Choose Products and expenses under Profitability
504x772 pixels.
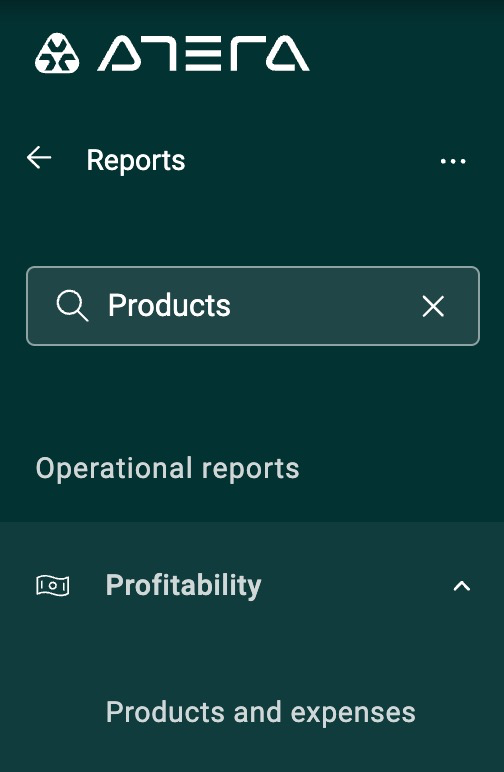(x=261, y=712)
